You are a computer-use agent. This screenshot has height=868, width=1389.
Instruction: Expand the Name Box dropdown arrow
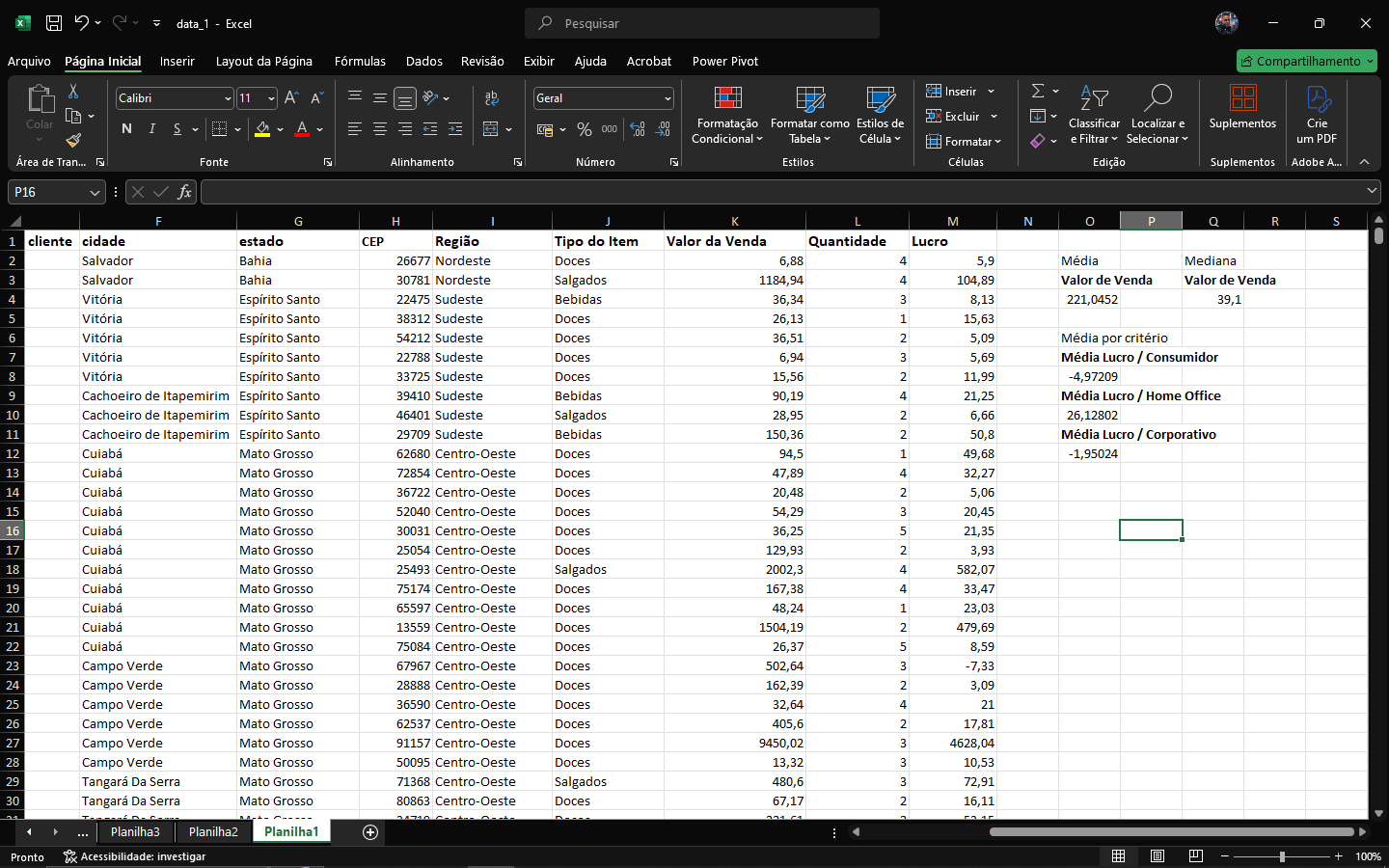95,192
